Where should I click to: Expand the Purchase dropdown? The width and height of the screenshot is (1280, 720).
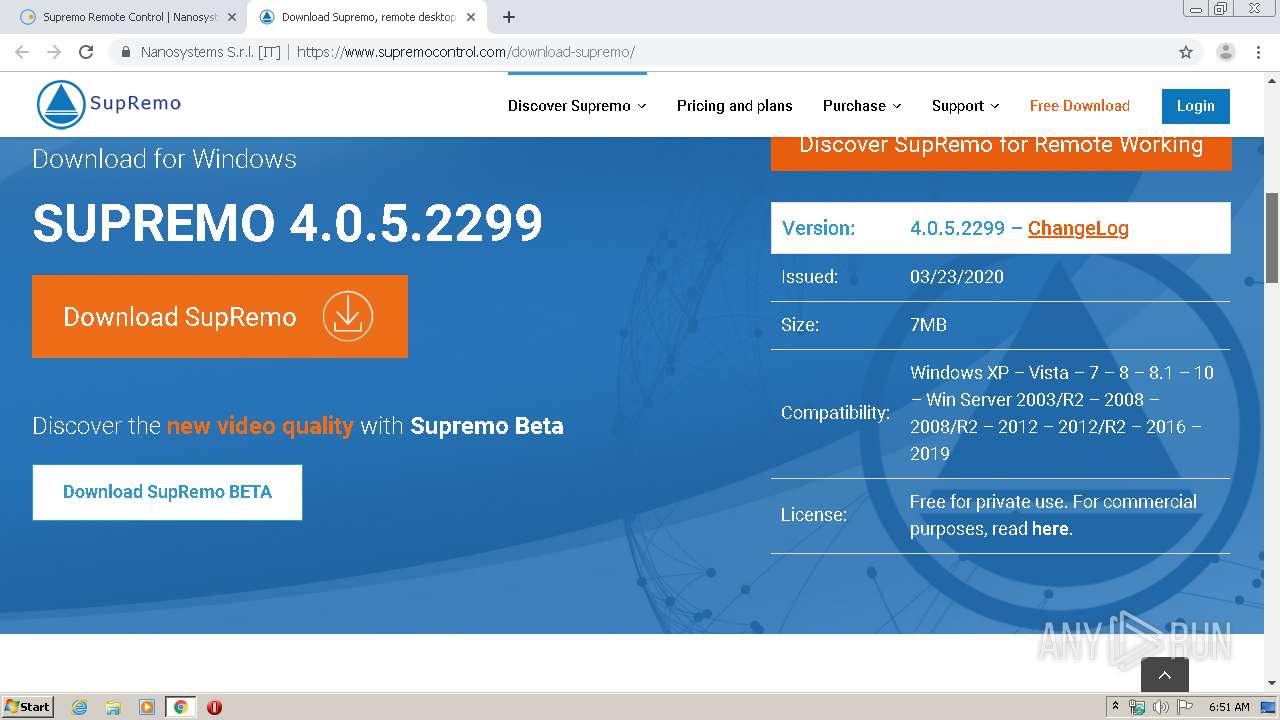coord(862,106)
